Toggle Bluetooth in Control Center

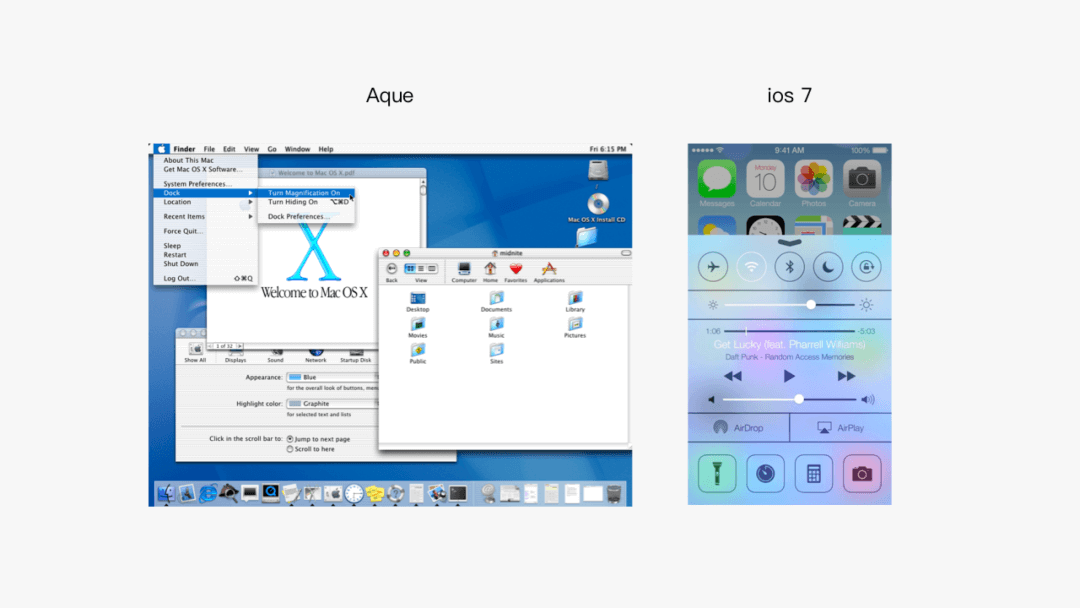[x=789, y=267]
